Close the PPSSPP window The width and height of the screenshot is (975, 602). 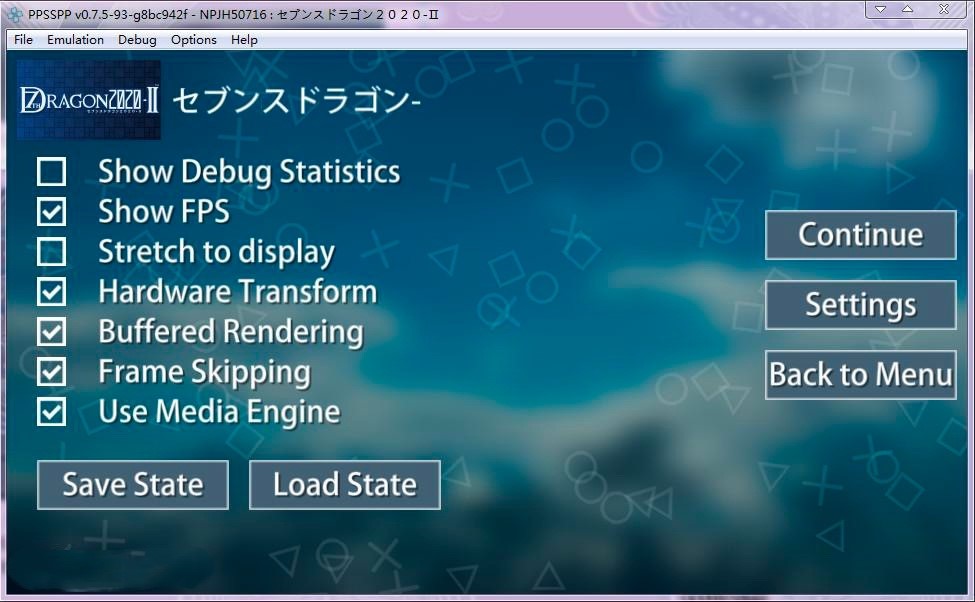click(x=944, y=9)
